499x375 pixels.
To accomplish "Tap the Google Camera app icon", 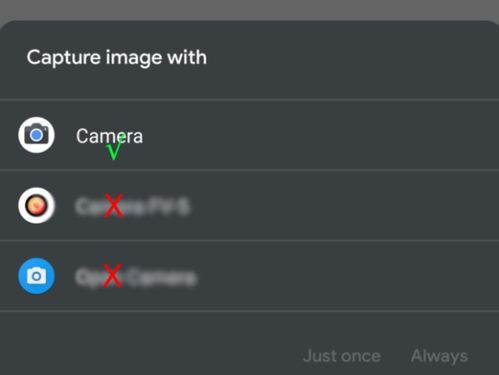I will pos(36,135).
